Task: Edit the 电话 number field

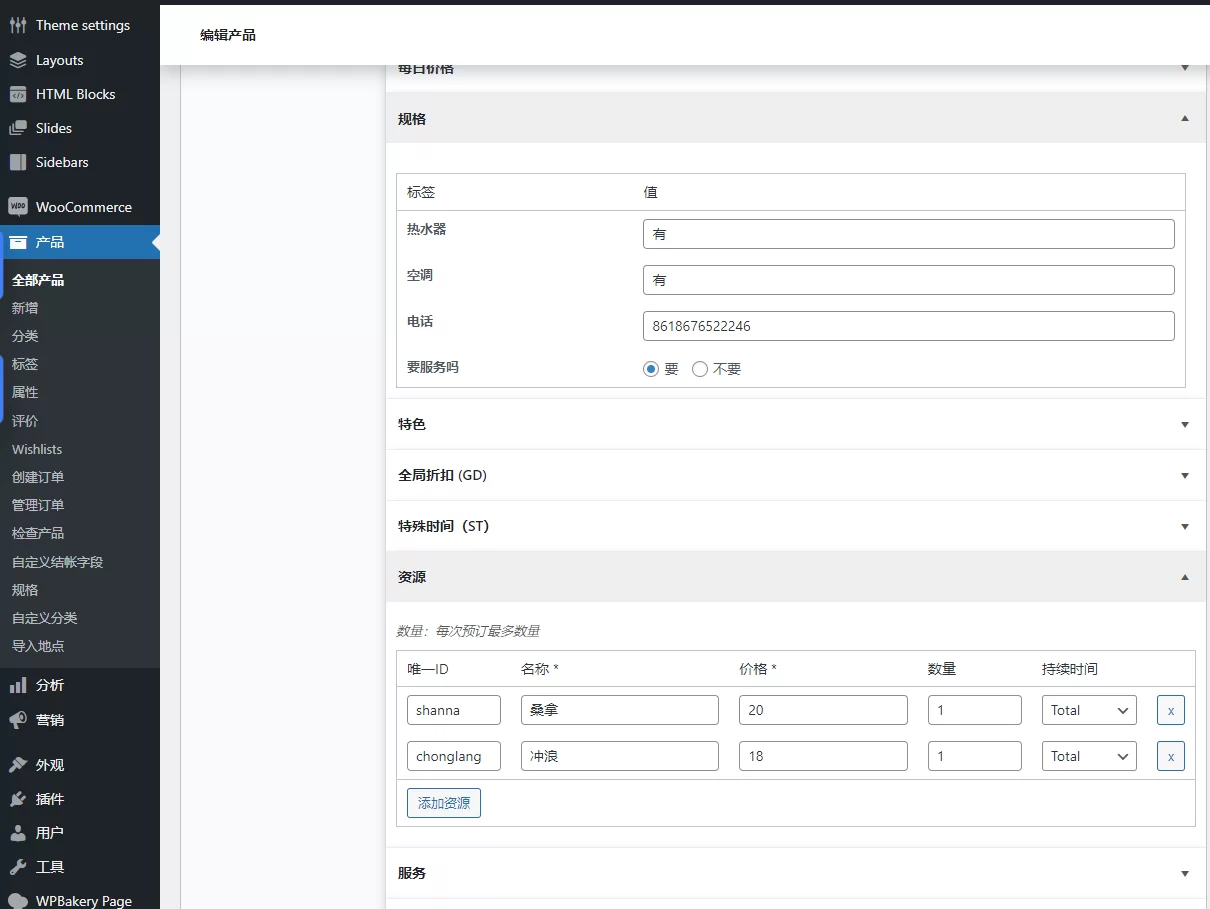Action: pos(909,326)
